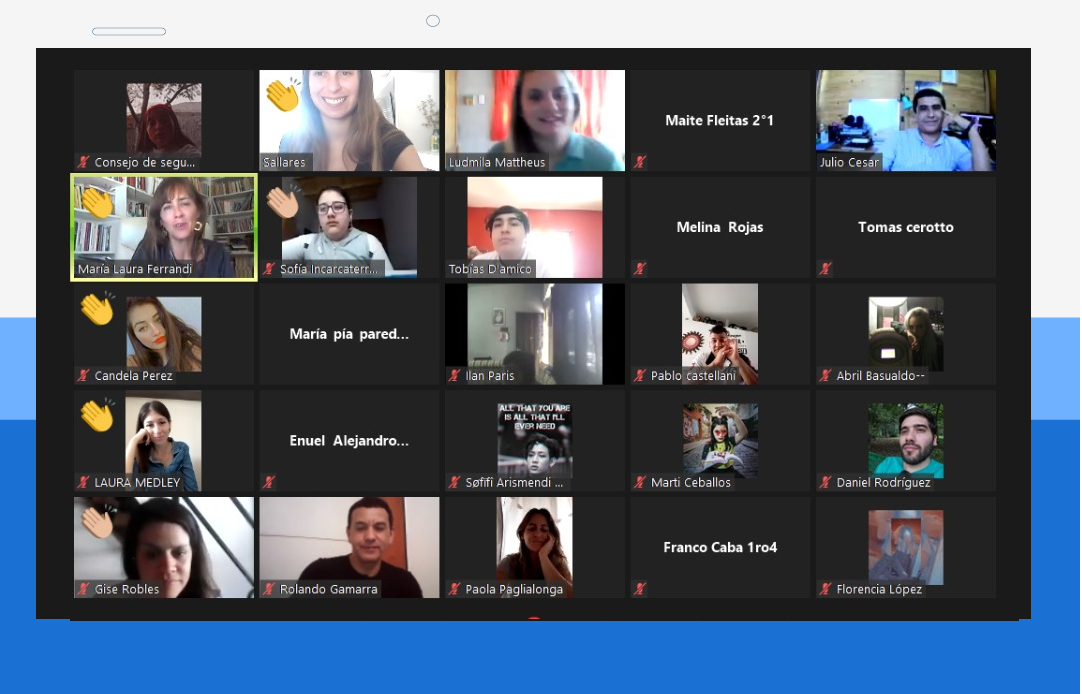Click muted mic icon beside Florencia López
The width and height of the screenshot is (1082, 694).
826,590
